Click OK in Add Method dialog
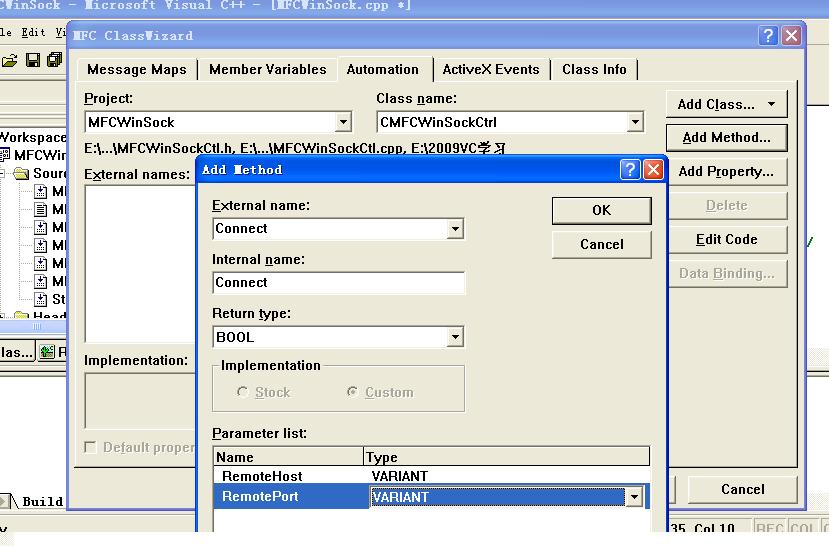Viewport: 829px width, 546px height. point(602,210)
